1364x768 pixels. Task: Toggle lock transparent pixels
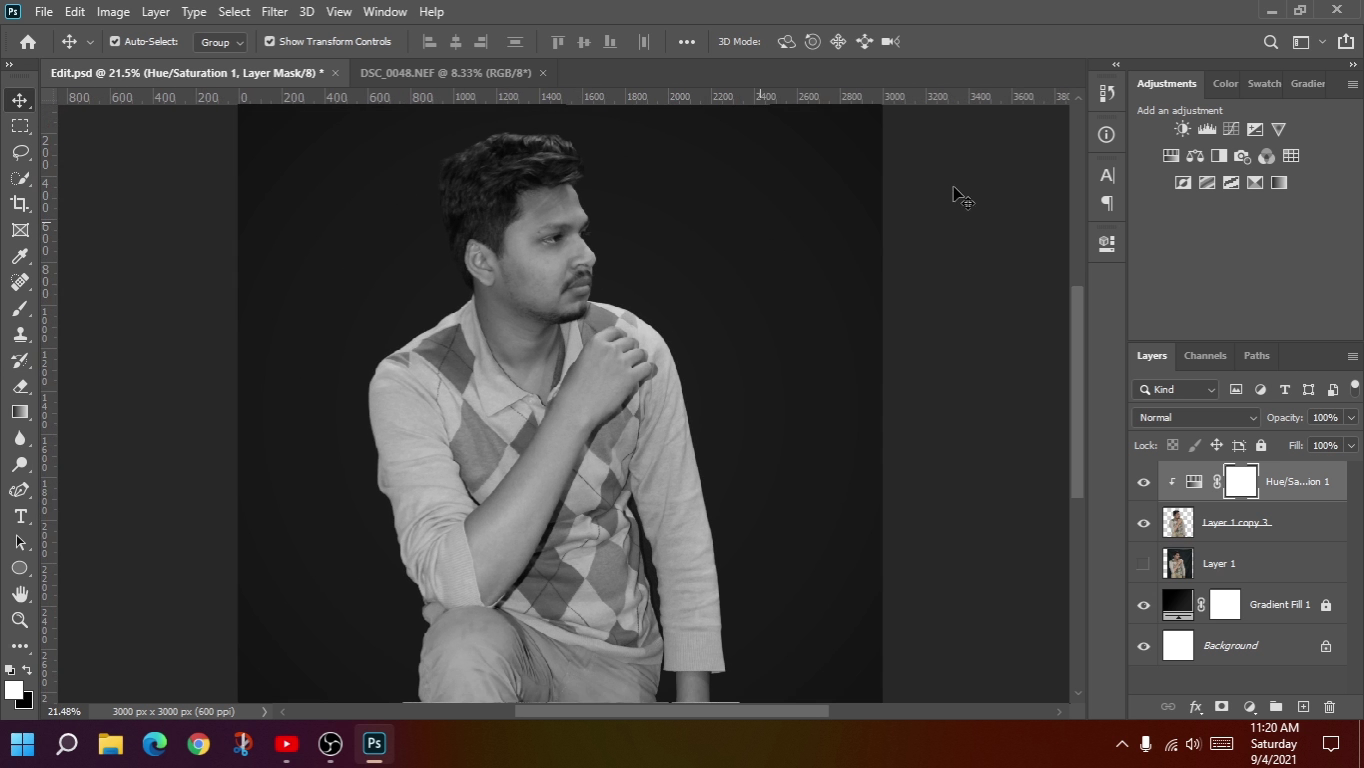click(x=1172, y=445)
